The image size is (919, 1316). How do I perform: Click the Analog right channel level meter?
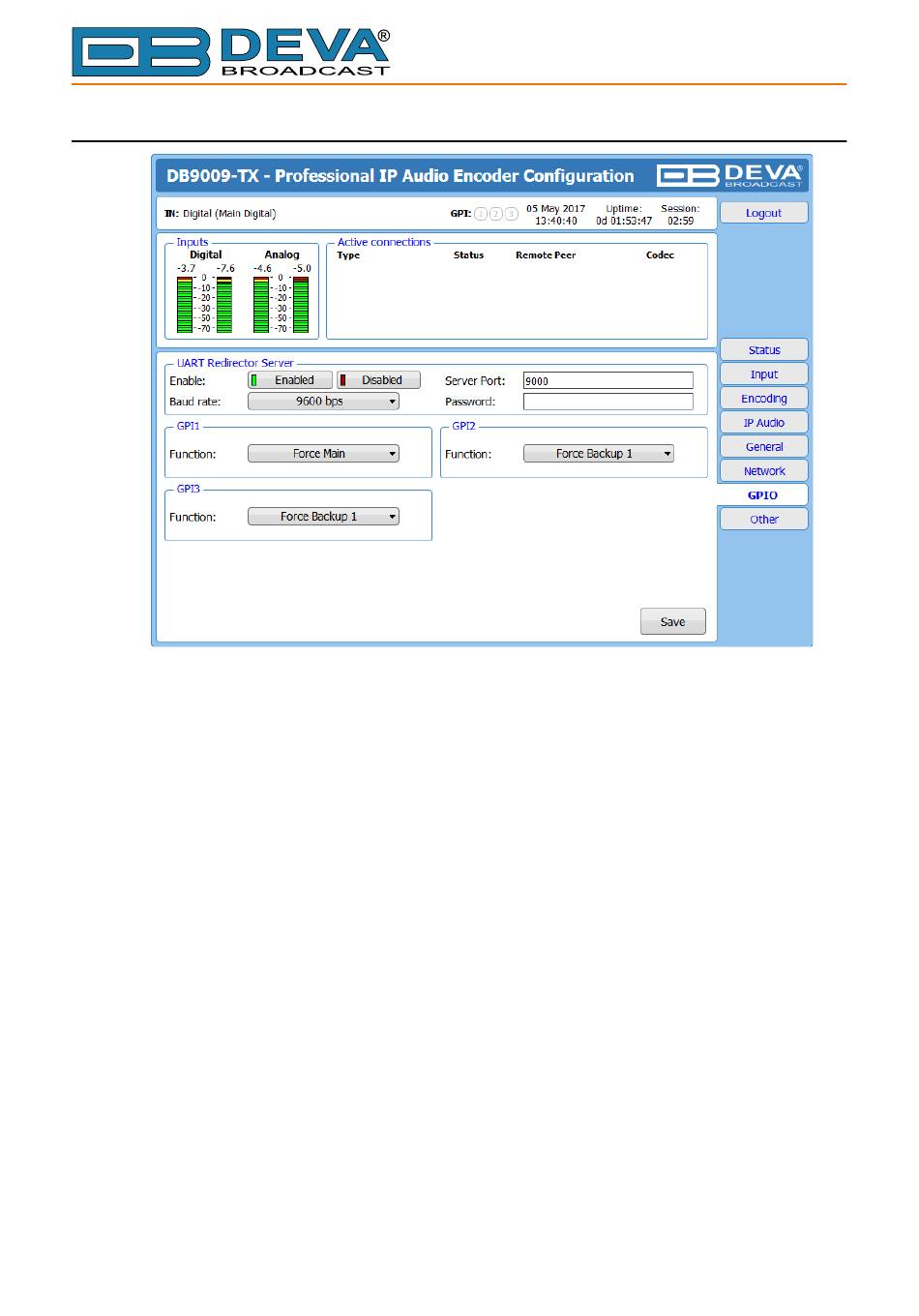(301, 305)
